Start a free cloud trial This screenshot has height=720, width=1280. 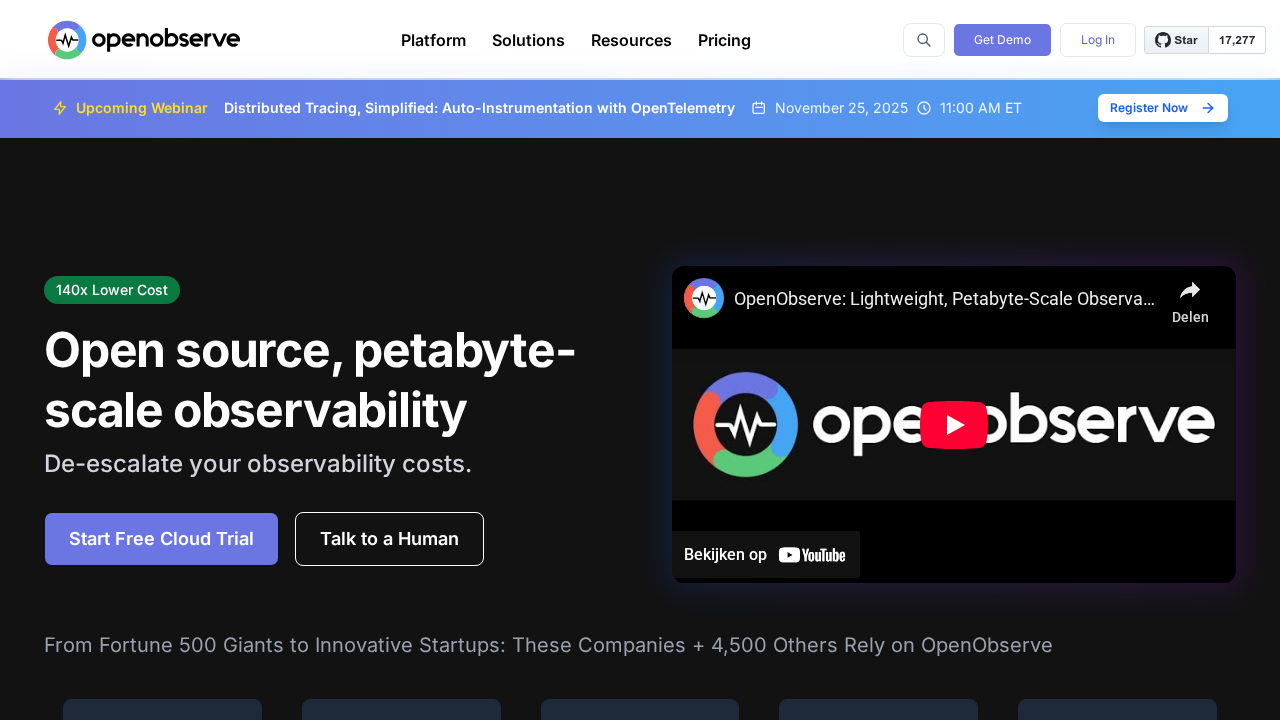161,539
